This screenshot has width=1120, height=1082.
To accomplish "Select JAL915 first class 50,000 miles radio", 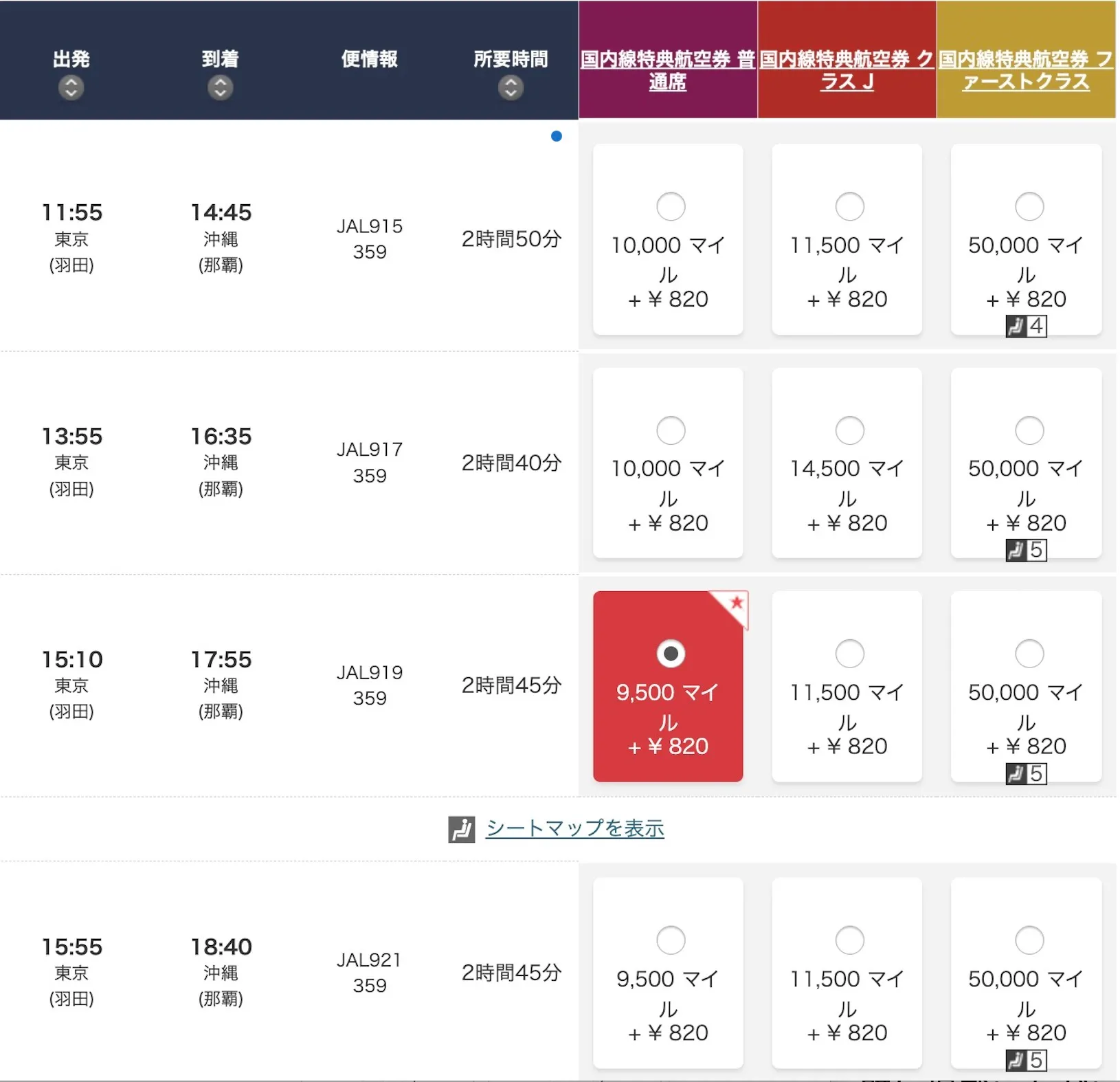I will point(1029,206).
